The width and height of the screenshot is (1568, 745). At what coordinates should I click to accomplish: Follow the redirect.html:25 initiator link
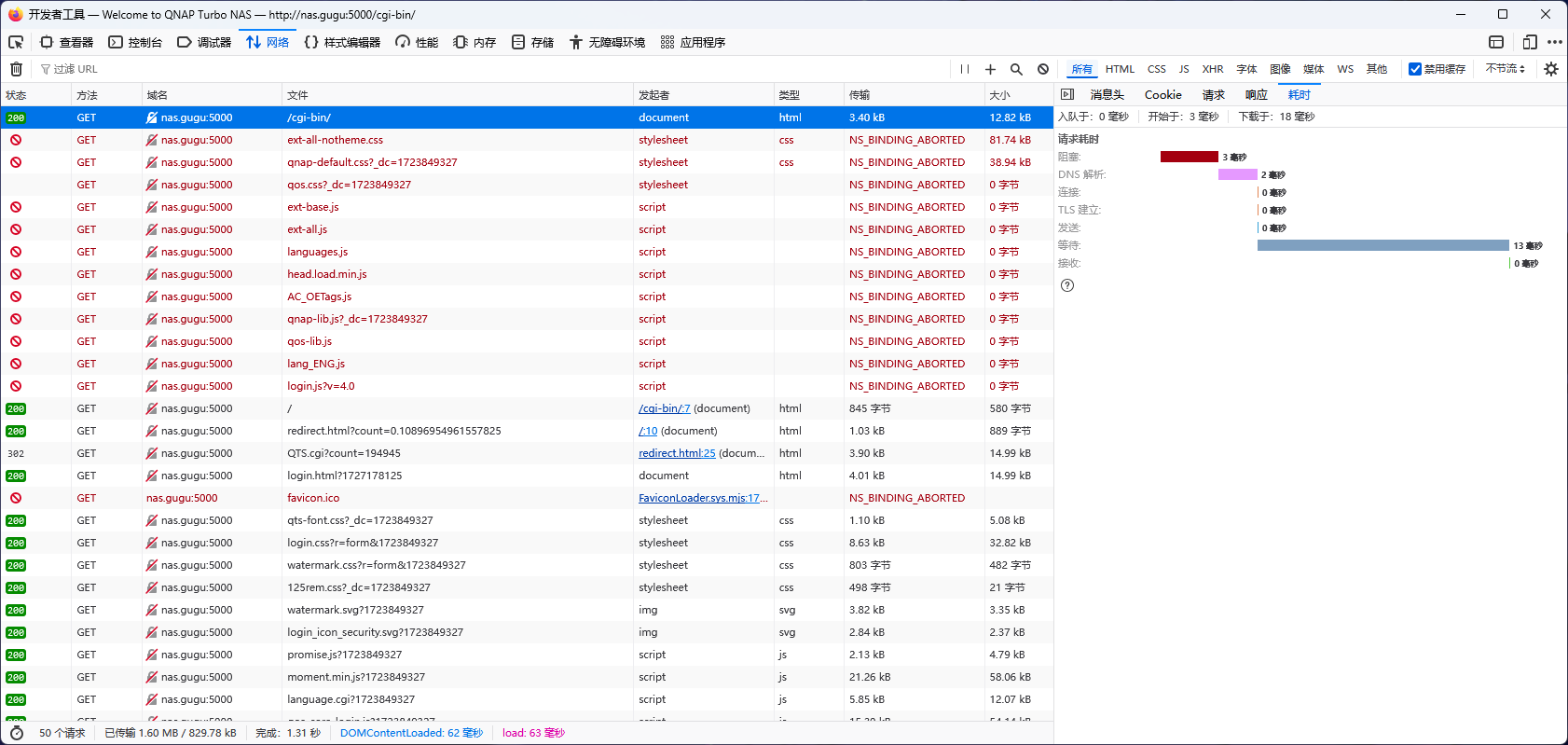(677, 453)
